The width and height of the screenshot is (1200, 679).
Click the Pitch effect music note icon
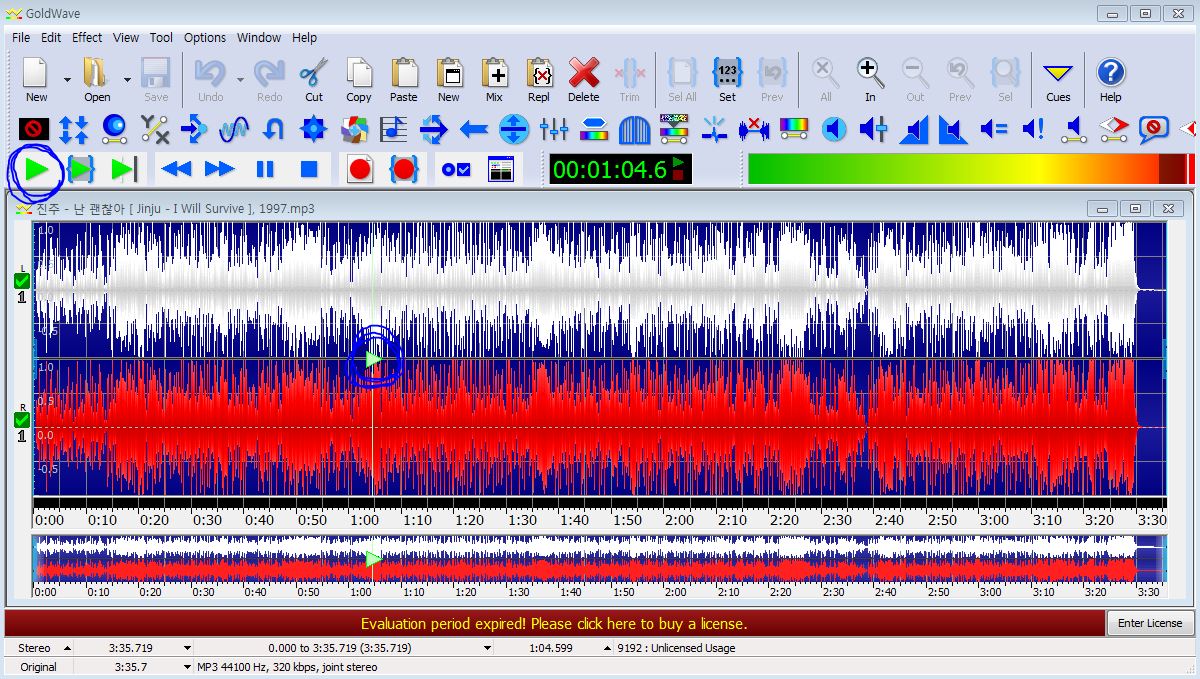click(394, 129)
